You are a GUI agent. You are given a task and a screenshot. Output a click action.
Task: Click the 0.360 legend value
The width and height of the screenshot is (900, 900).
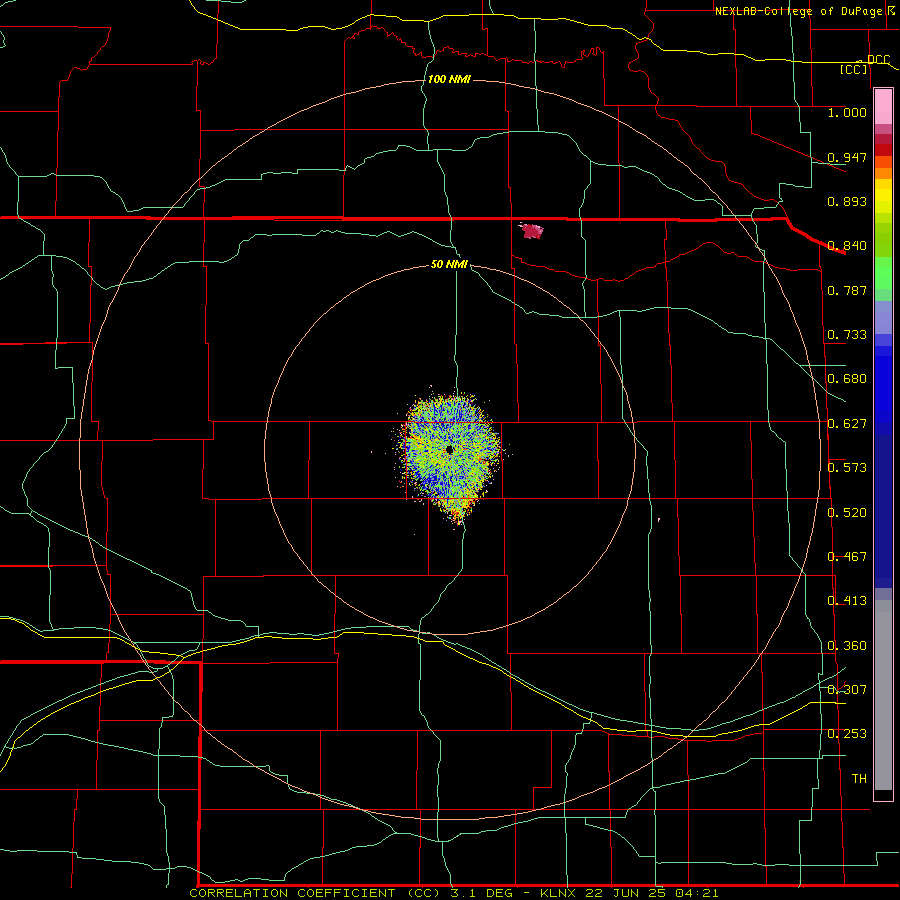847,646
